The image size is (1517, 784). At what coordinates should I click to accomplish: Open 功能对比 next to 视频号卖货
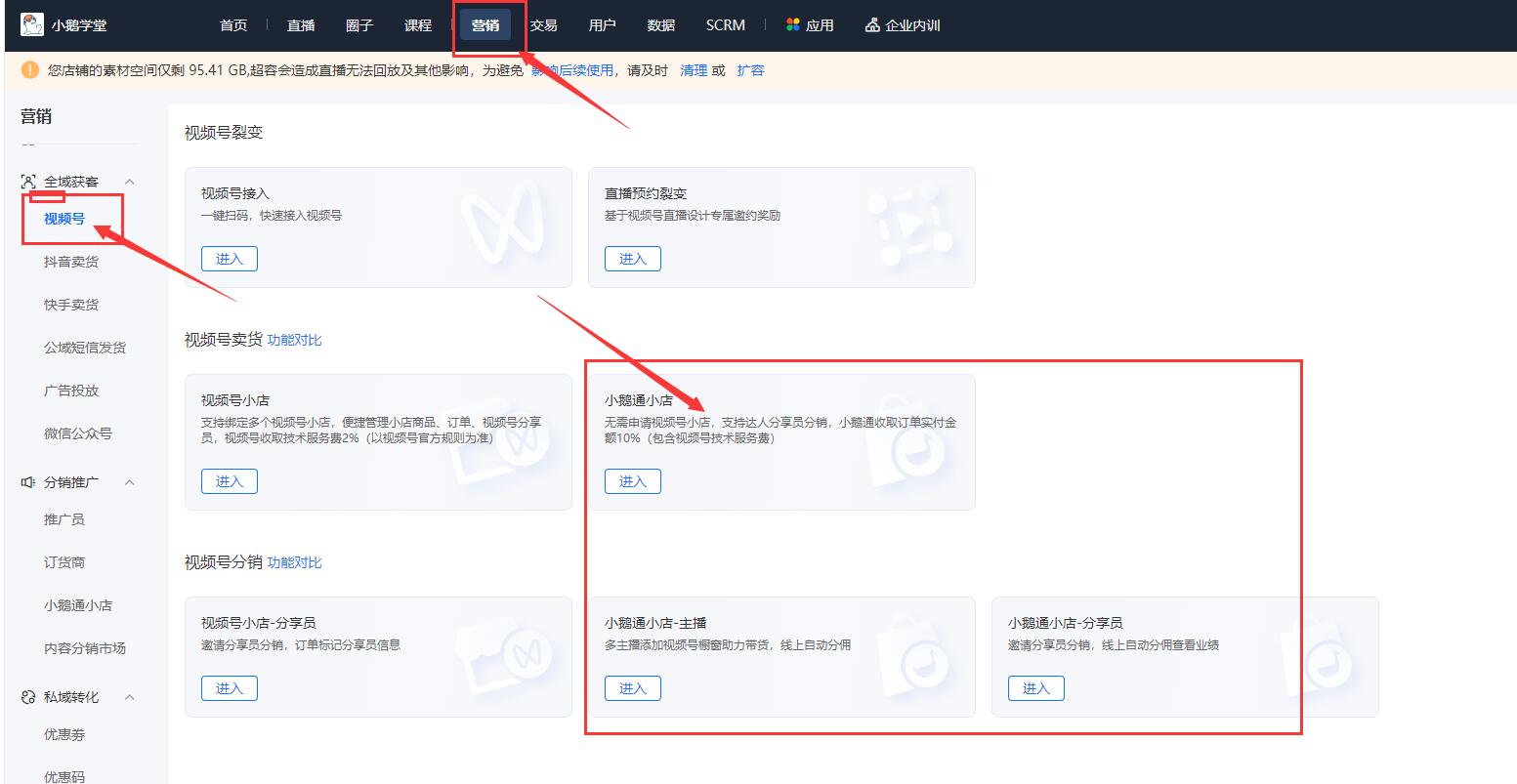pos(294,339)
